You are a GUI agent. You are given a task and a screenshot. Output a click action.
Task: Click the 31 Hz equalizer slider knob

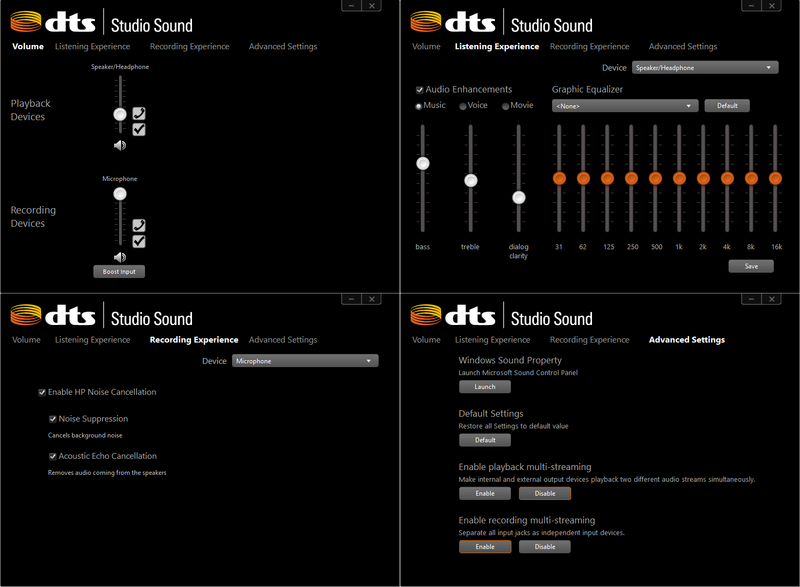(559, 178)
